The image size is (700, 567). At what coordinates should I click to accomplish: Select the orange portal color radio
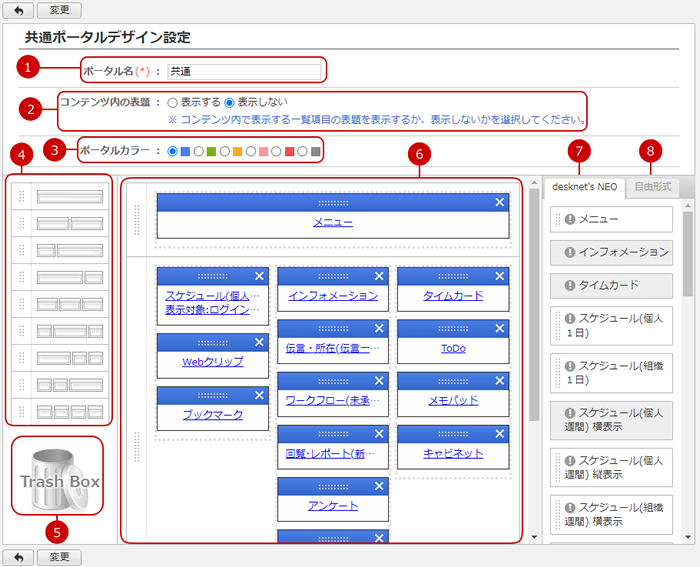(225, 151)
